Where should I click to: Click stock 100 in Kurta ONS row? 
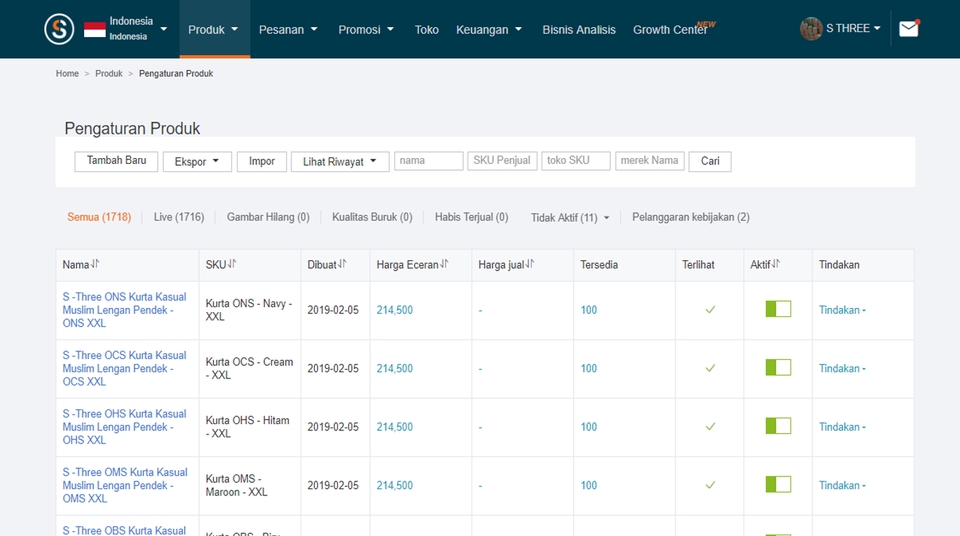pos(589,310)
